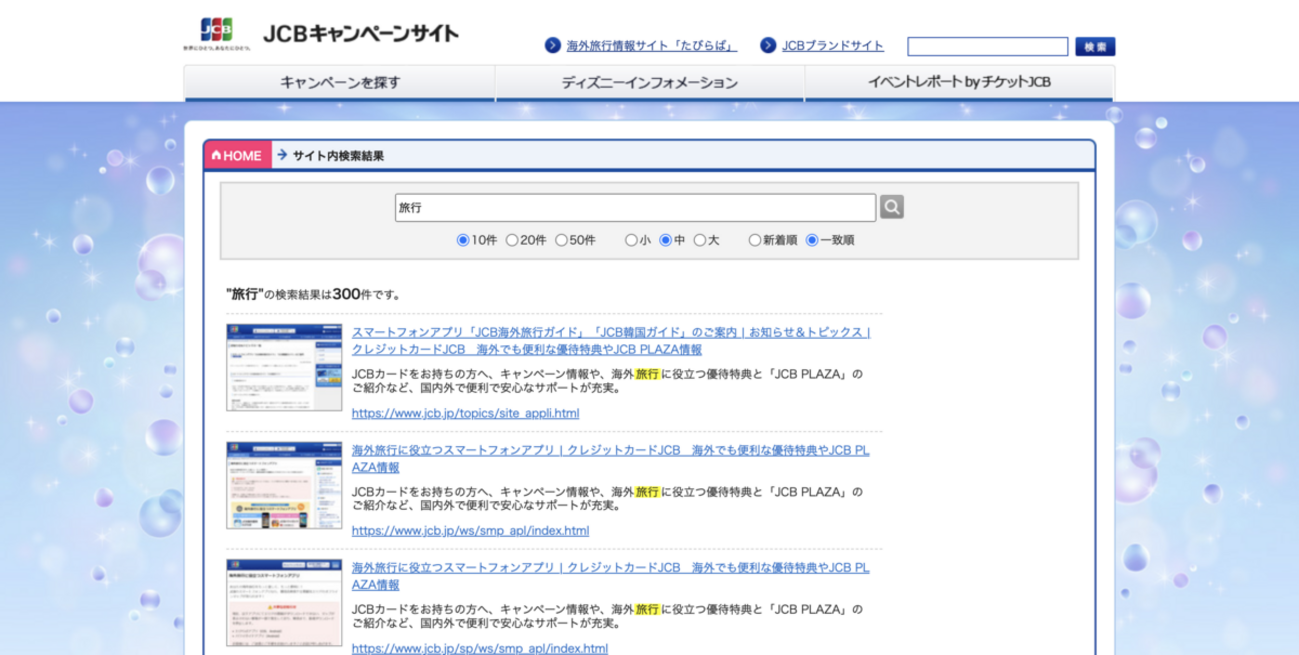This screenshot has height=655, width=1299.
Task: Click the blue arrow icon beside たびらば link
Action: point(551,45)
